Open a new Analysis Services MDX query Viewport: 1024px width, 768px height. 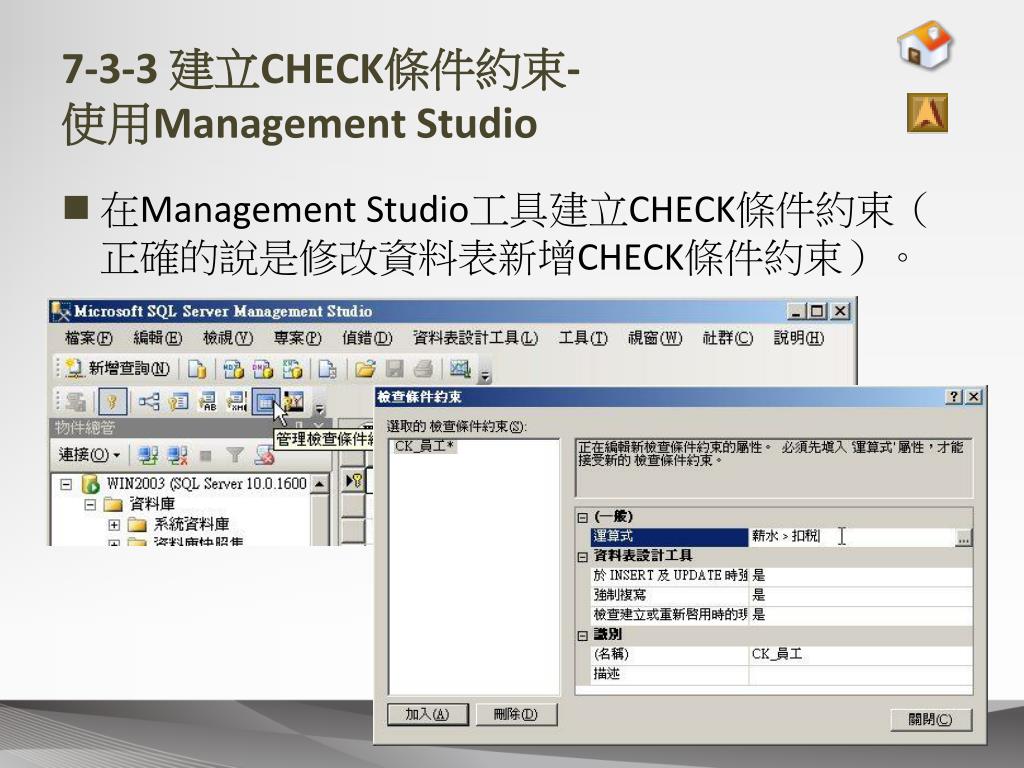click(233, 369)
